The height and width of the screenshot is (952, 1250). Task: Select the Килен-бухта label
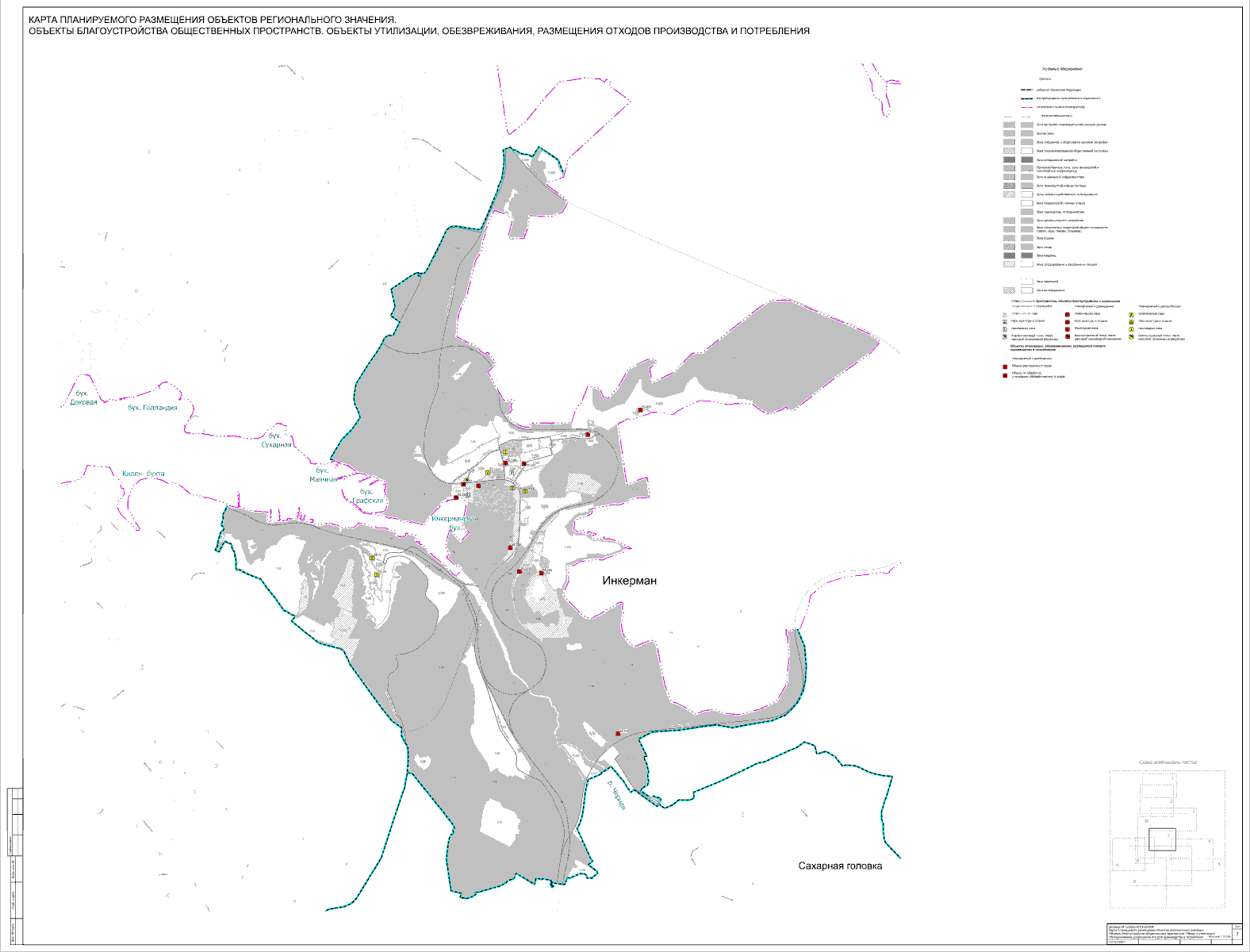pyautogui.click(x=144, y=474)
